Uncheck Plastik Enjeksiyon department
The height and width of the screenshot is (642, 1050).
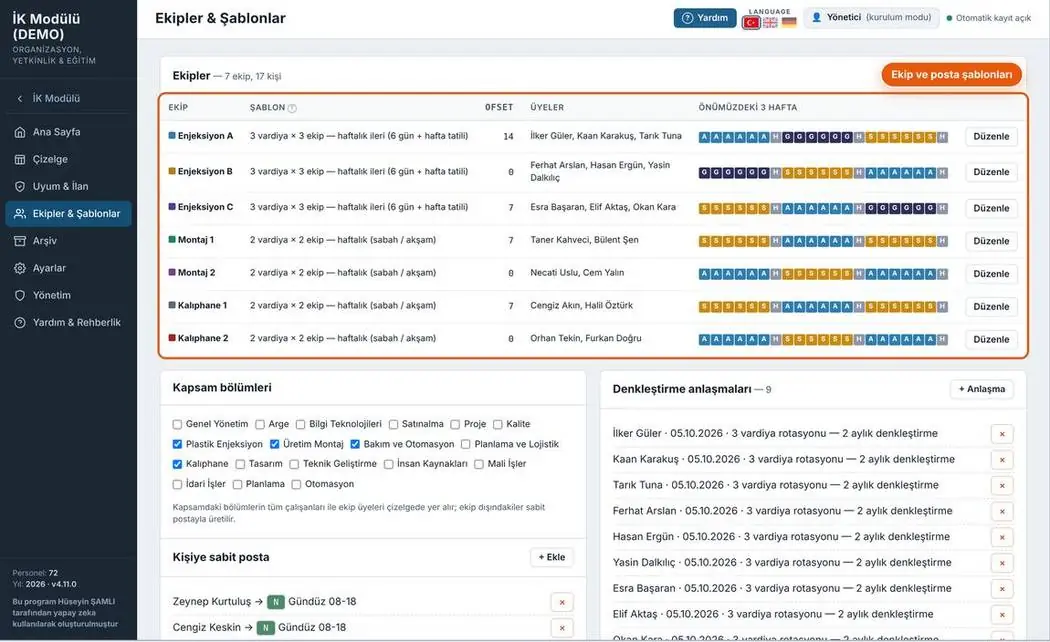[177, 444]
